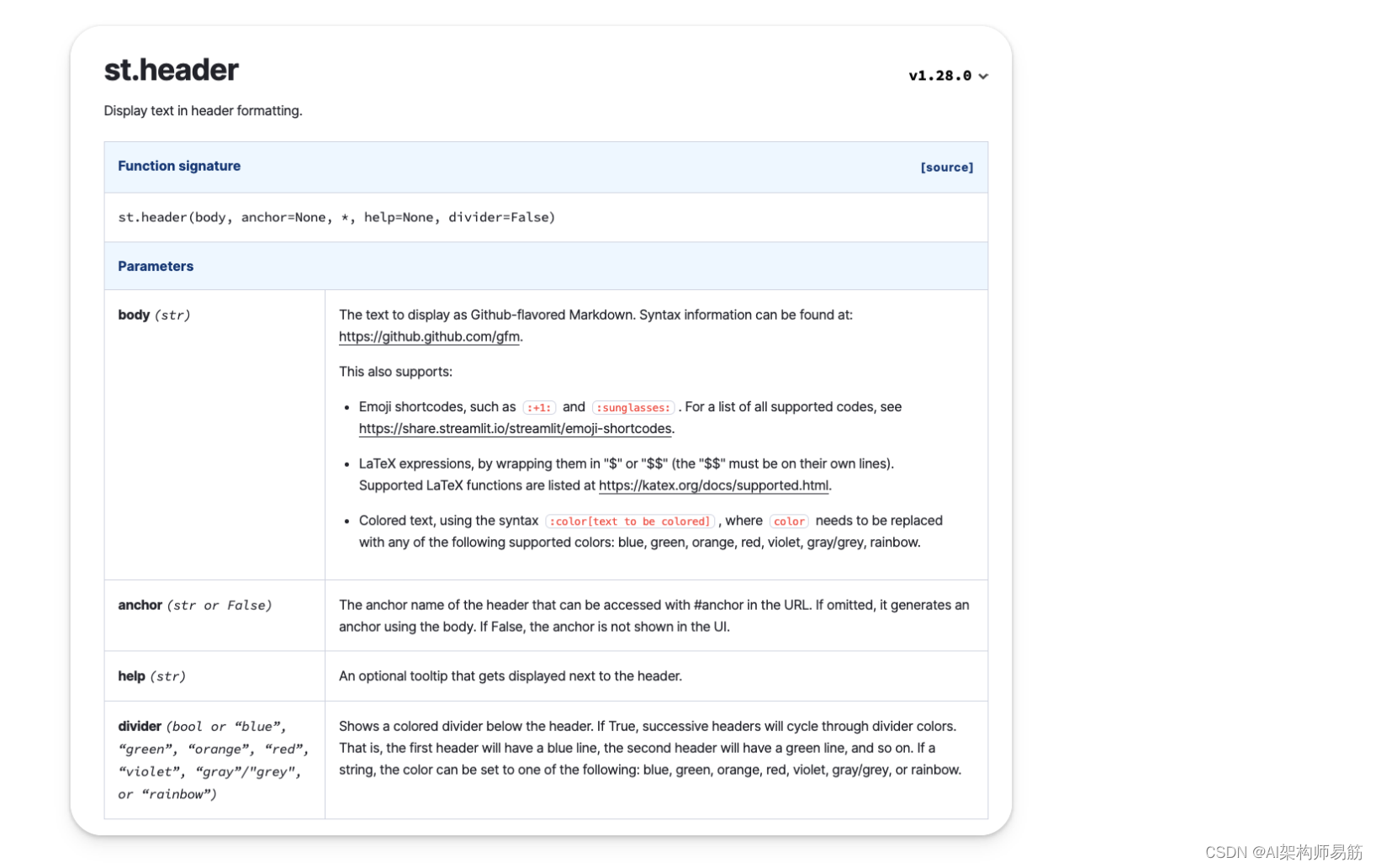Click the help (str) parameter name
The image size is (1376, 868).
[x=151, y=676]
